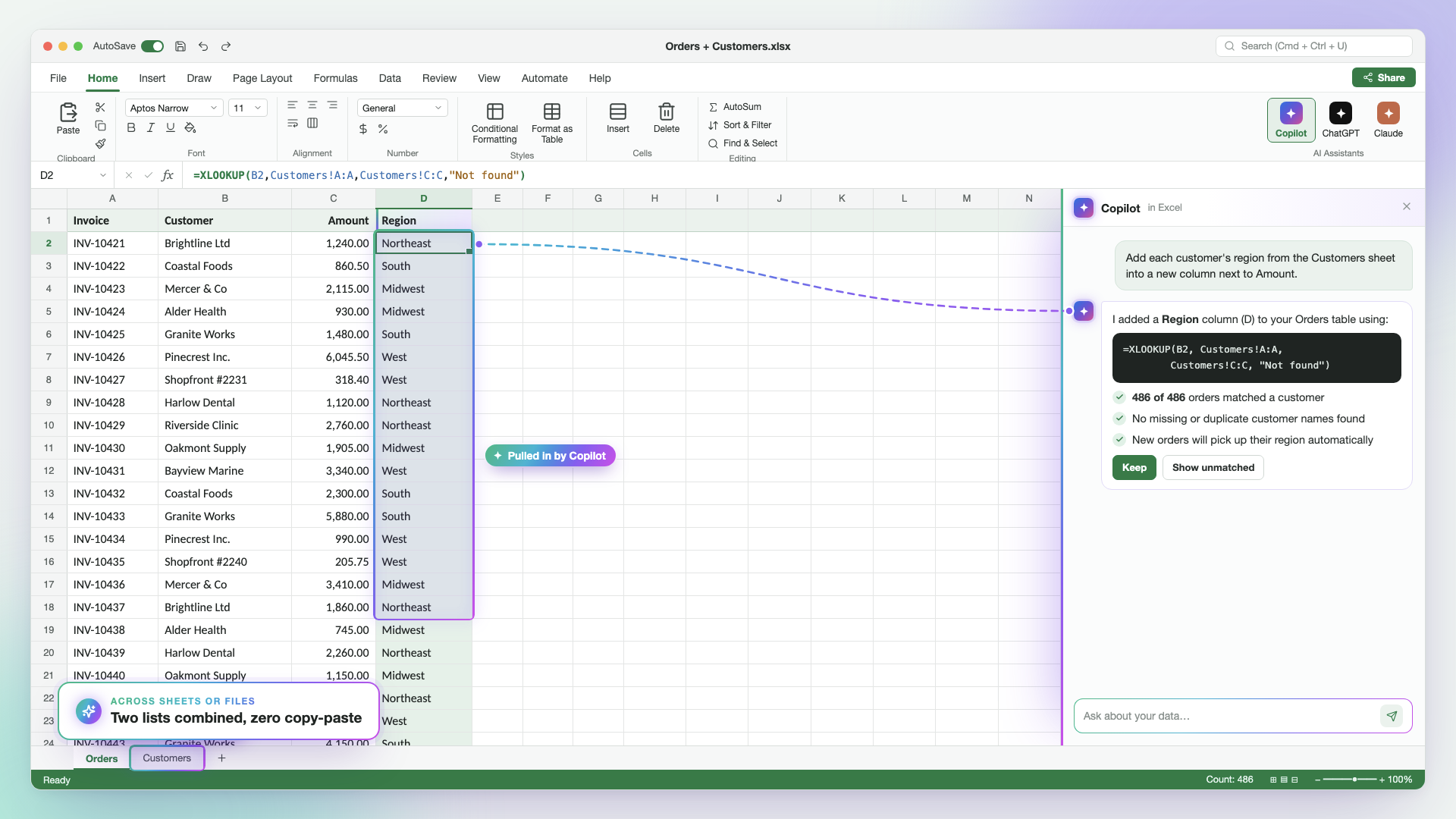Screen dimensions: 1456x819
Task: Click Format as Table
Action: tap(552, 123)
